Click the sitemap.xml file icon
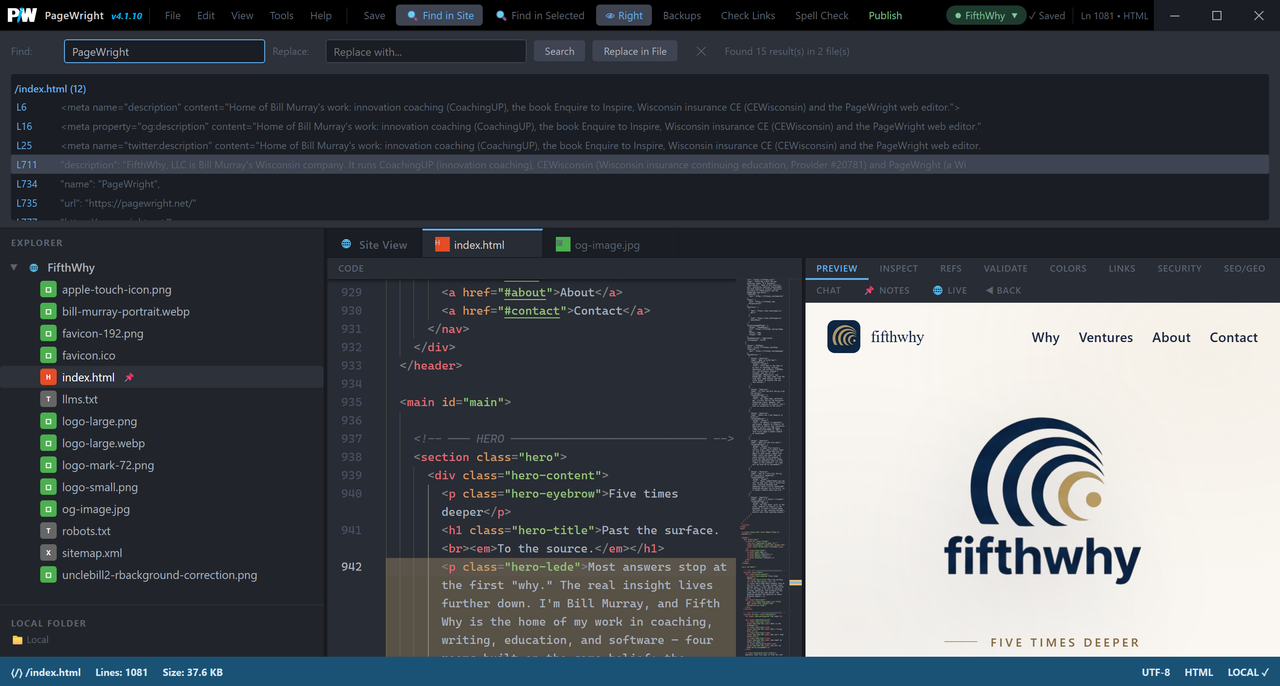1280x686 pixels. [48, 553]
